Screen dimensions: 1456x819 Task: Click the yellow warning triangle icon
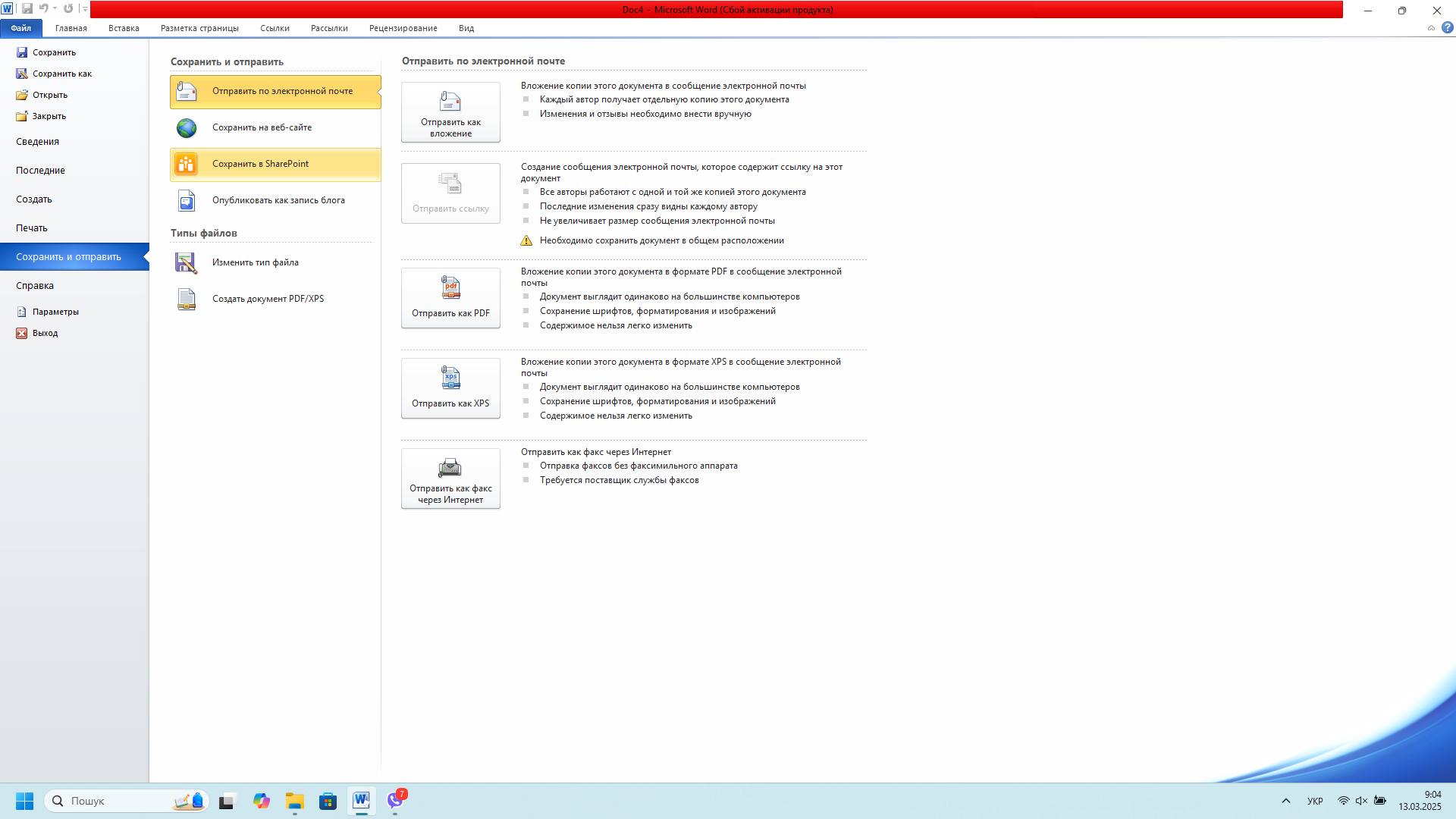point(526,240)
